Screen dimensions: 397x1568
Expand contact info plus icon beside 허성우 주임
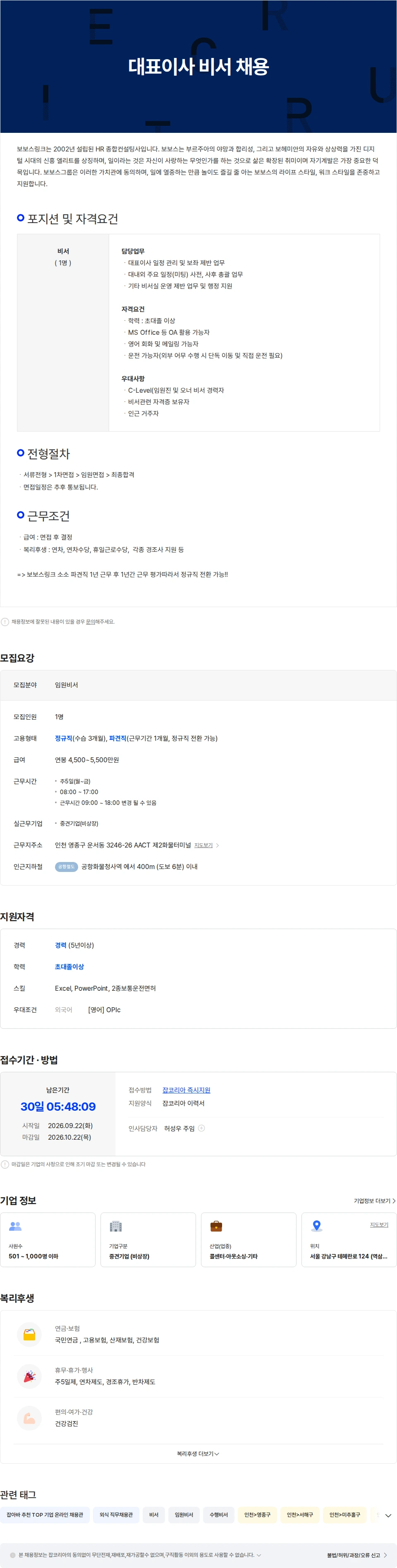tap(201, 1128)
